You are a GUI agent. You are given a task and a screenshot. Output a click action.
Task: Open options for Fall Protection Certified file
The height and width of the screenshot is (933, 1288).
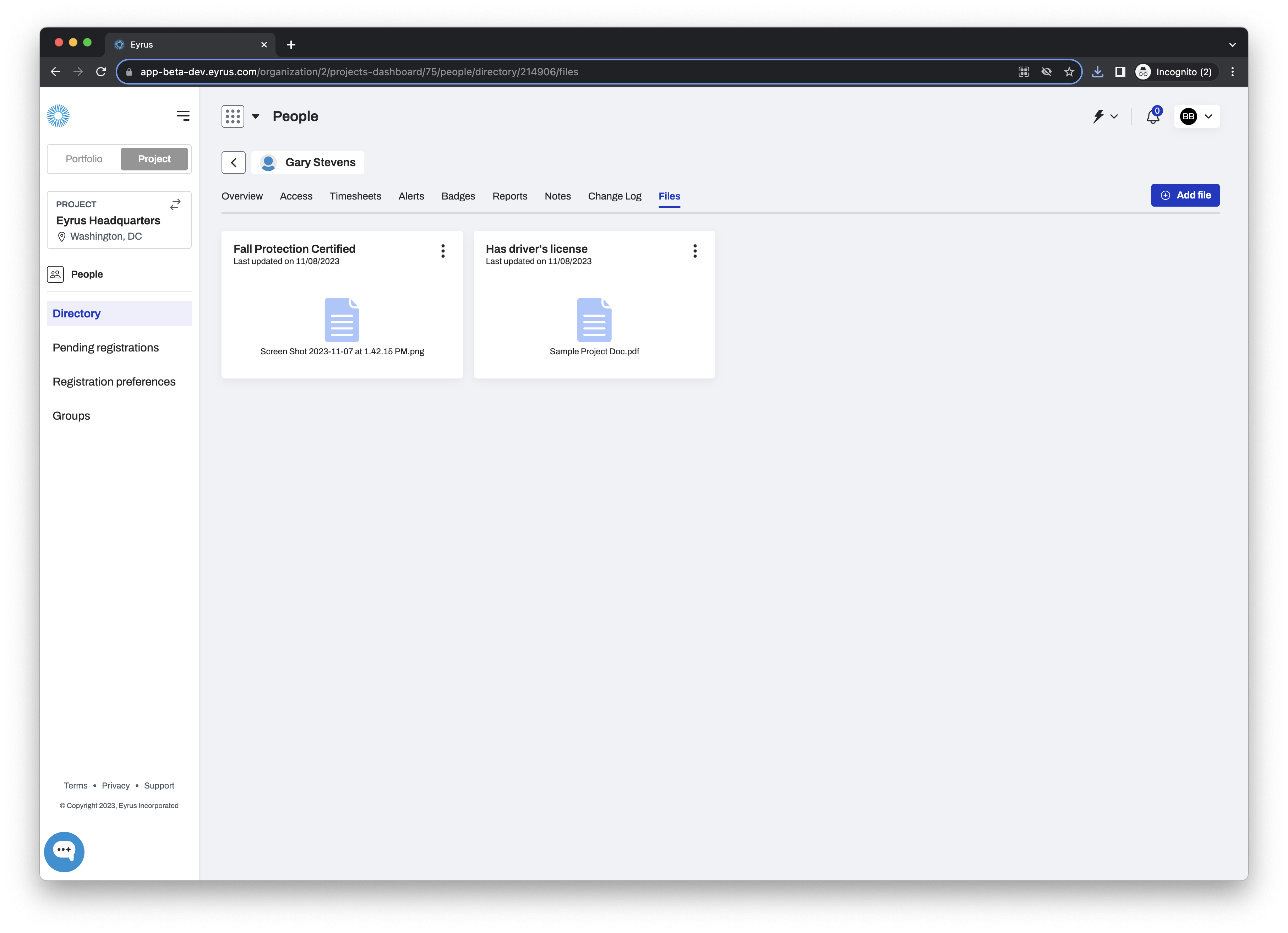(x=443, y=251)
